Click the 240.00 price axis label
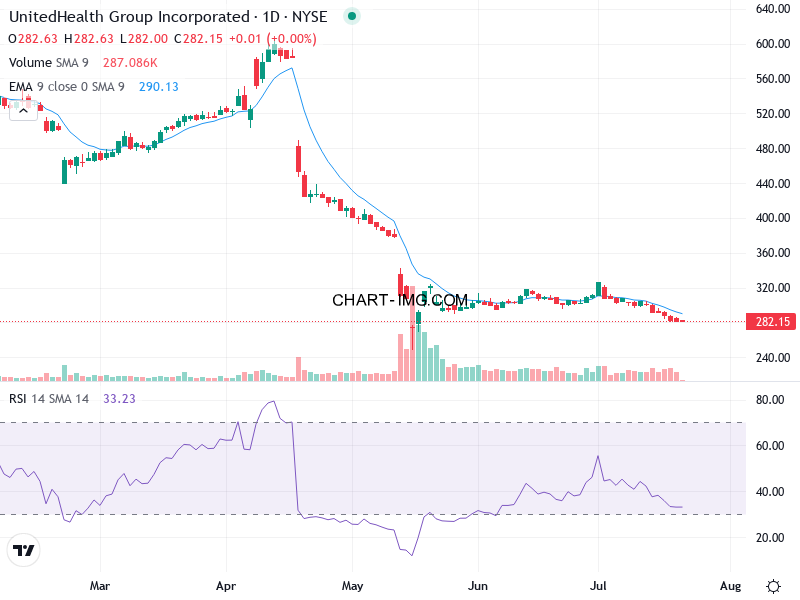The image size is (800, 600). pos(773,358)
